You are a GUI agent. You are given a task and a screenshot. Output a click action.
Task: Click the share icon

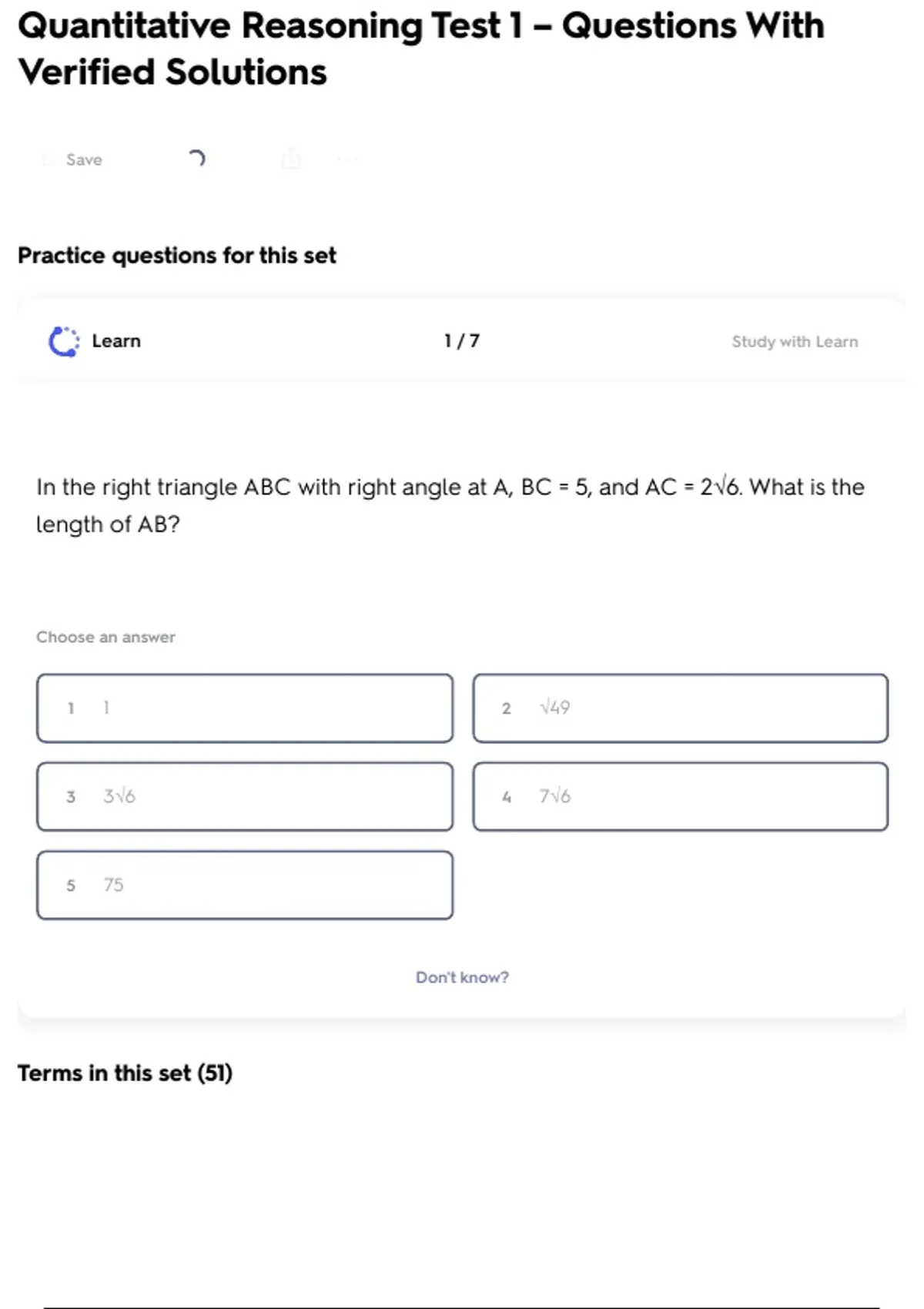pyautogui.click(x=291, y=159)
